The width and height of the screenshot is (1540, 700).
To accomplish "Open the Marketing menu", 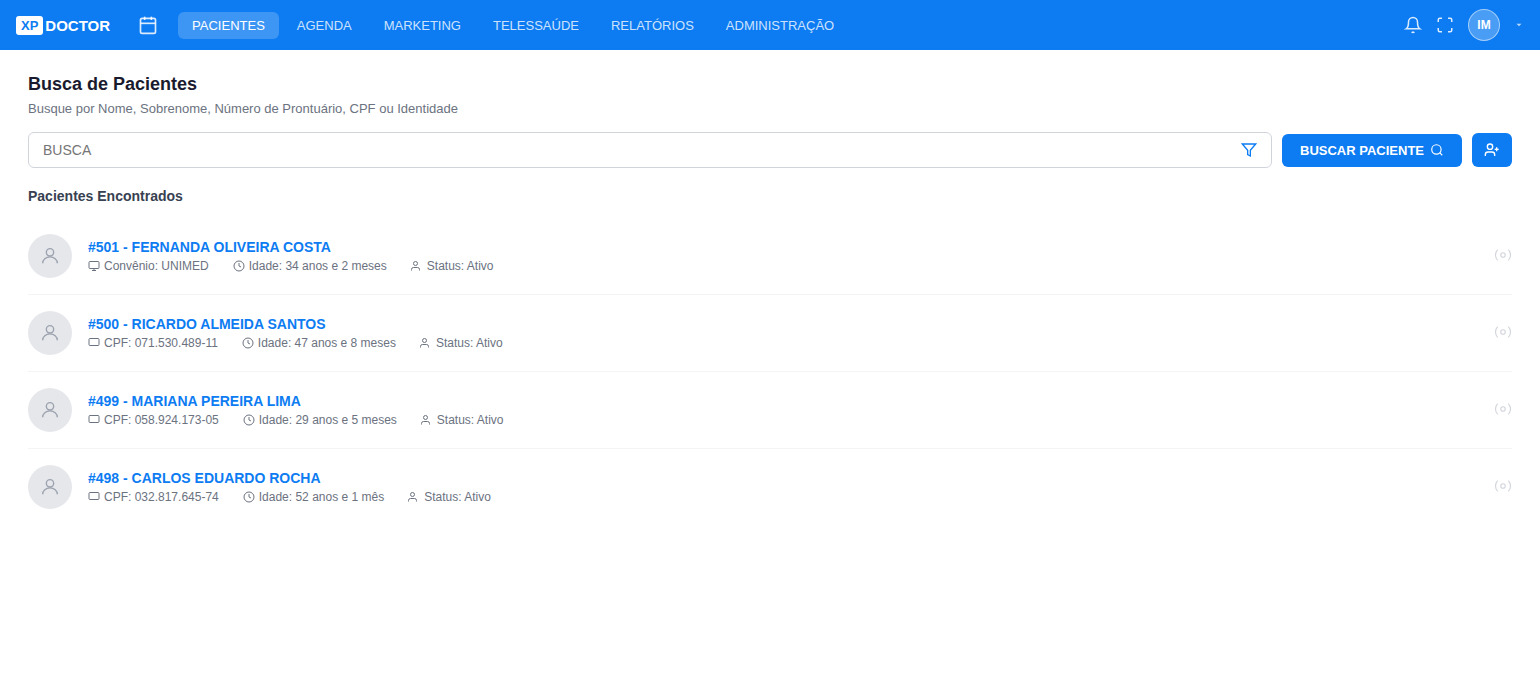I will point(422,25).
